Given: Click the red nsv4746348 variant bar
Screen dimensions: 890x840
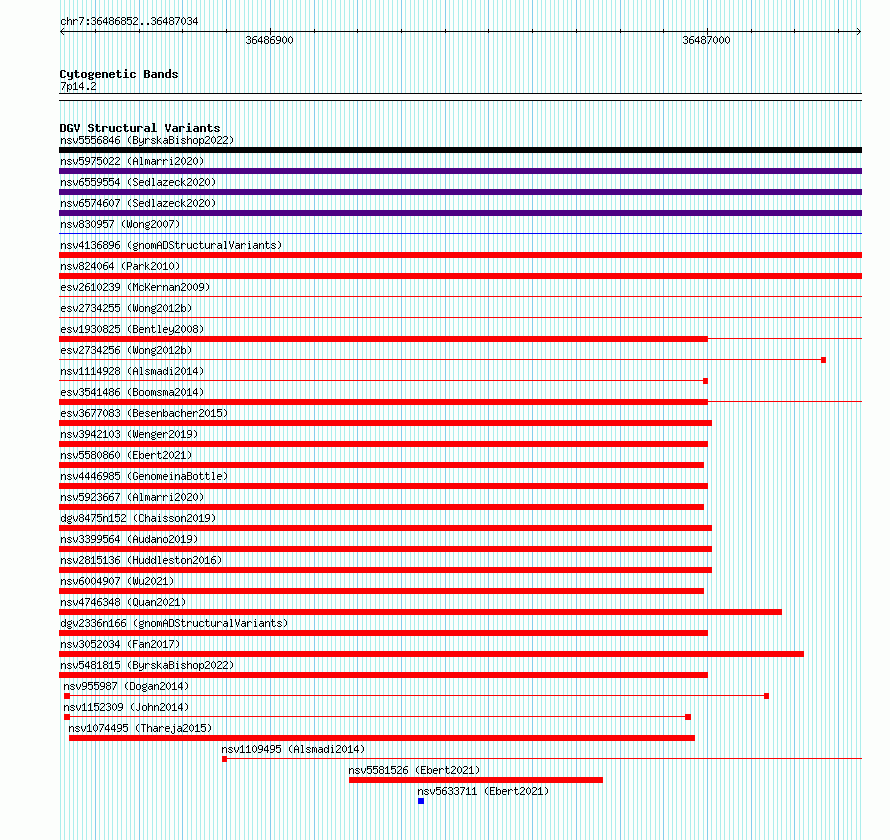Looking at the screenshot, I should click(x=420, y=612).
